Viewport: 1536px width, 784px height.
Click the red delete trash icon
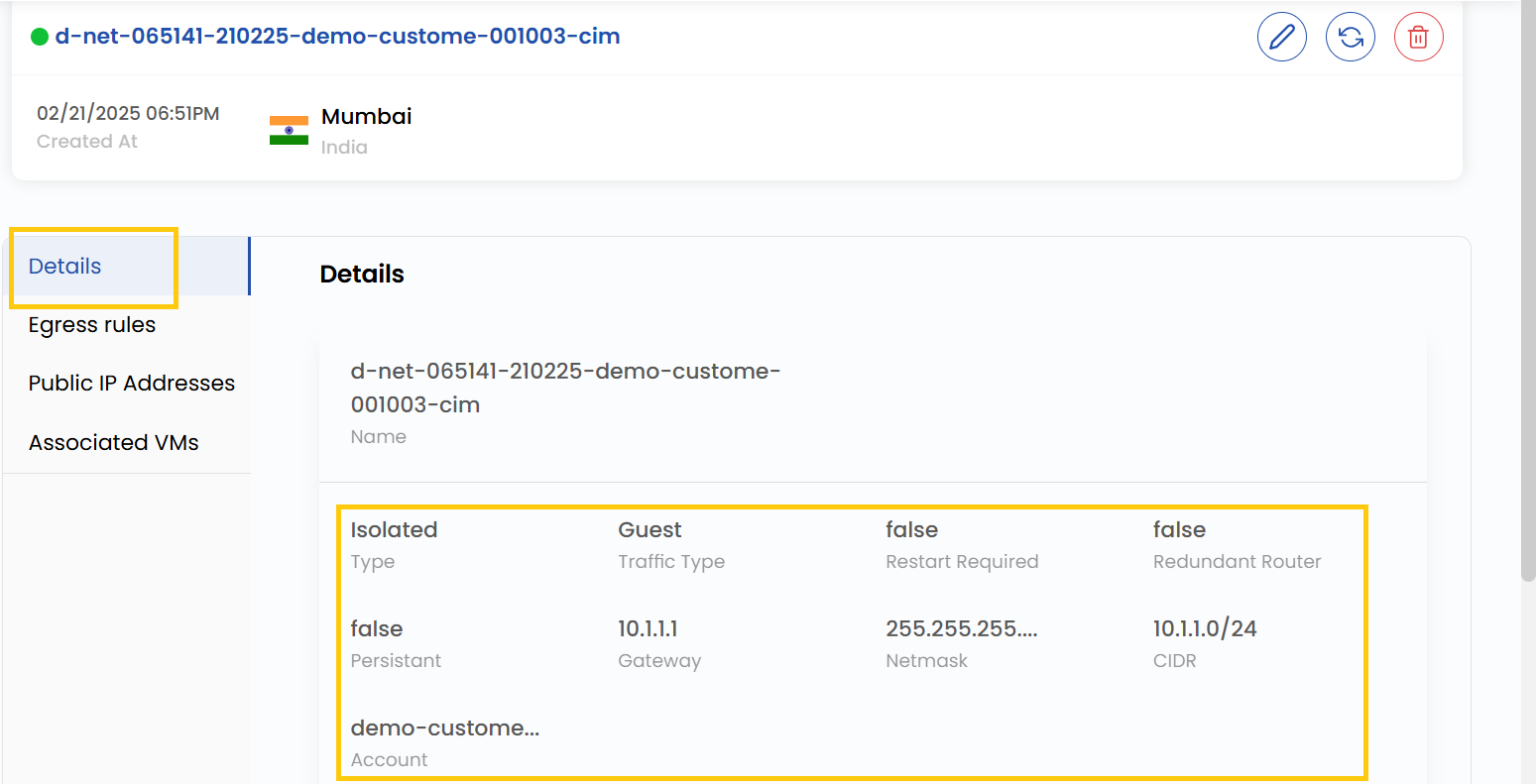point(1418,38)
